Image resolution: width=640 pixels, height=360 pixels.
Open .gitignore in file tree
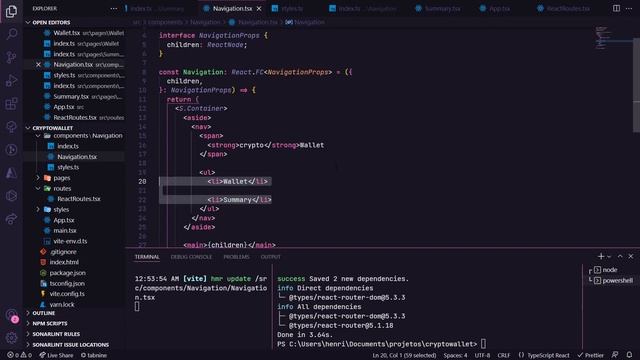63,252
